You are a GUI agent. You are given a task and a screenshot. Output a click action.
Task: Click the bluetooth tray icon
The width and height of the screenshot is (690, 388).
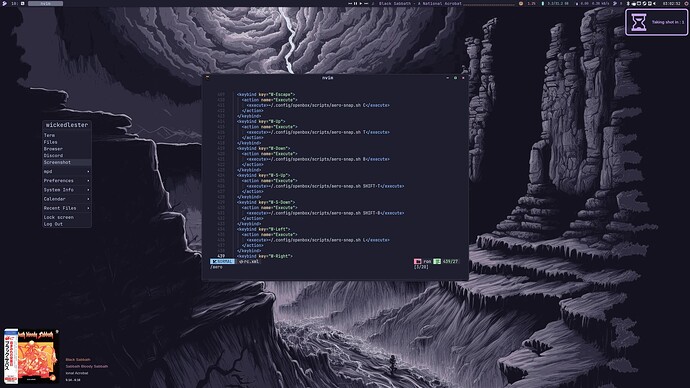pyautogui.click(x=628, y=4)
